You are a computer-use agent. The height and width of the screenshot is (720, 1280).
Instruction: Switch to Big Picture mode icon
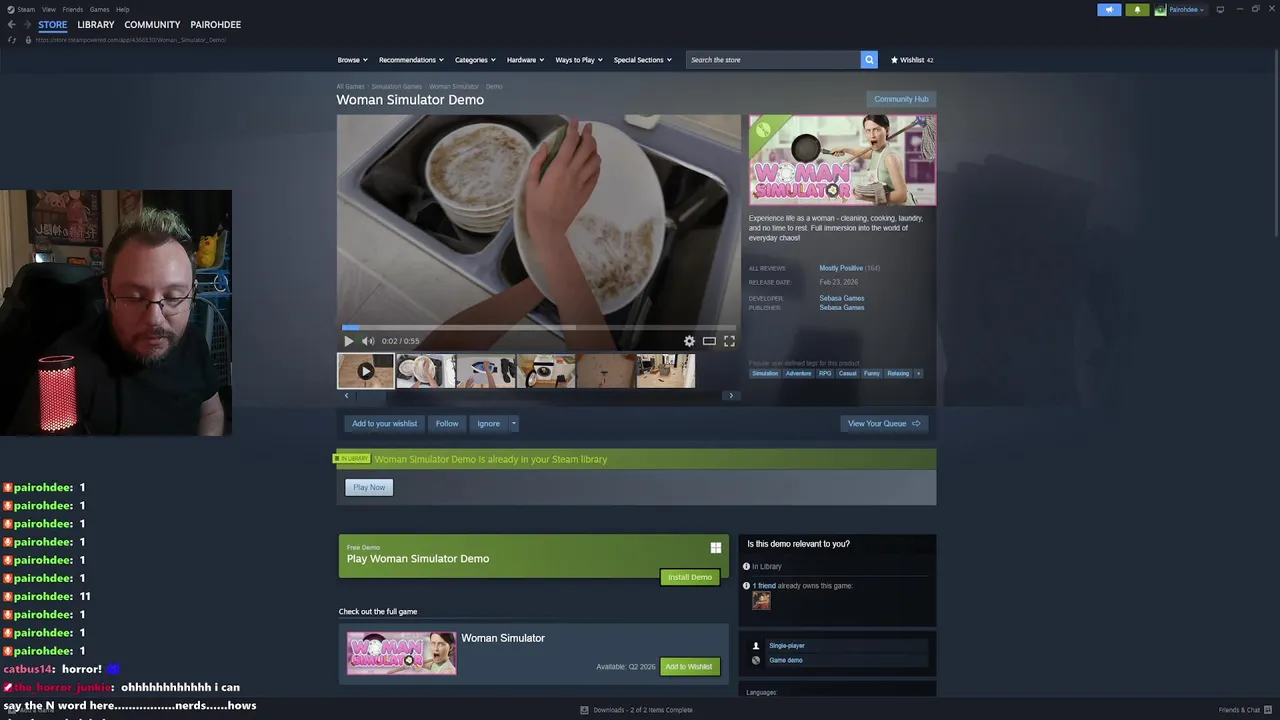click(1220, 9)
